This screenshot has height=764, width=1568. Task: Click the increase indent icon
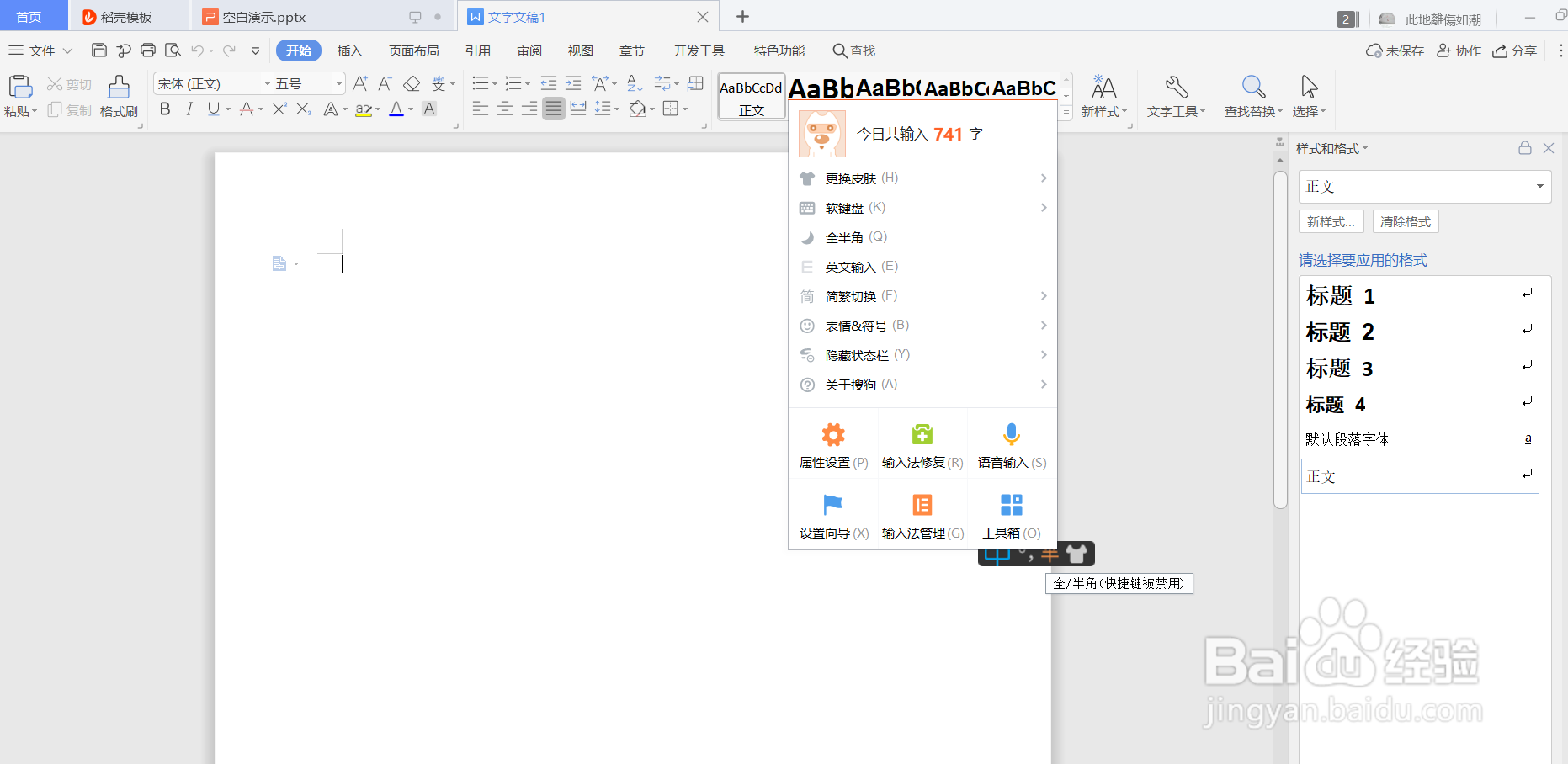point(573,83)
